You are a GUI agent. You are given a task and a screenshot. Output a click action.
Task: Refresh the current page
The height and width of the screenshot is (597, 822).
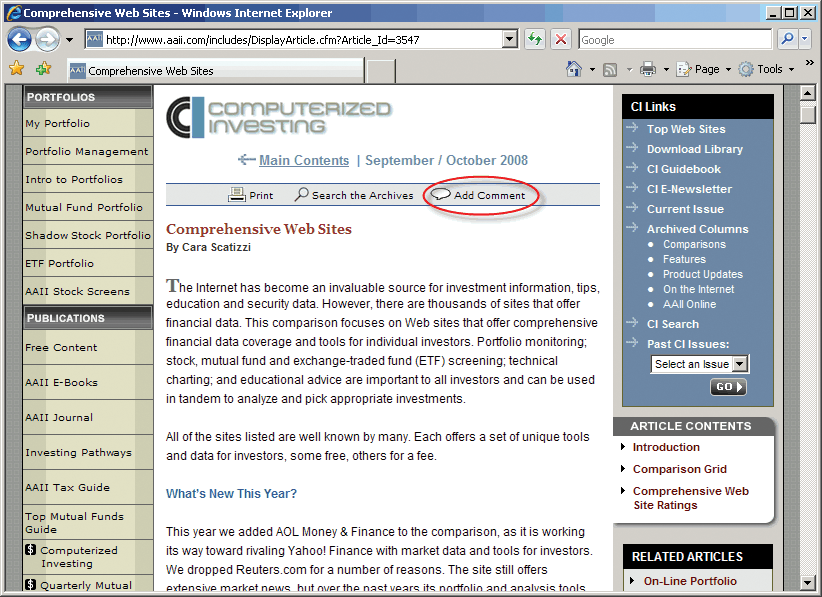[535, 39]
